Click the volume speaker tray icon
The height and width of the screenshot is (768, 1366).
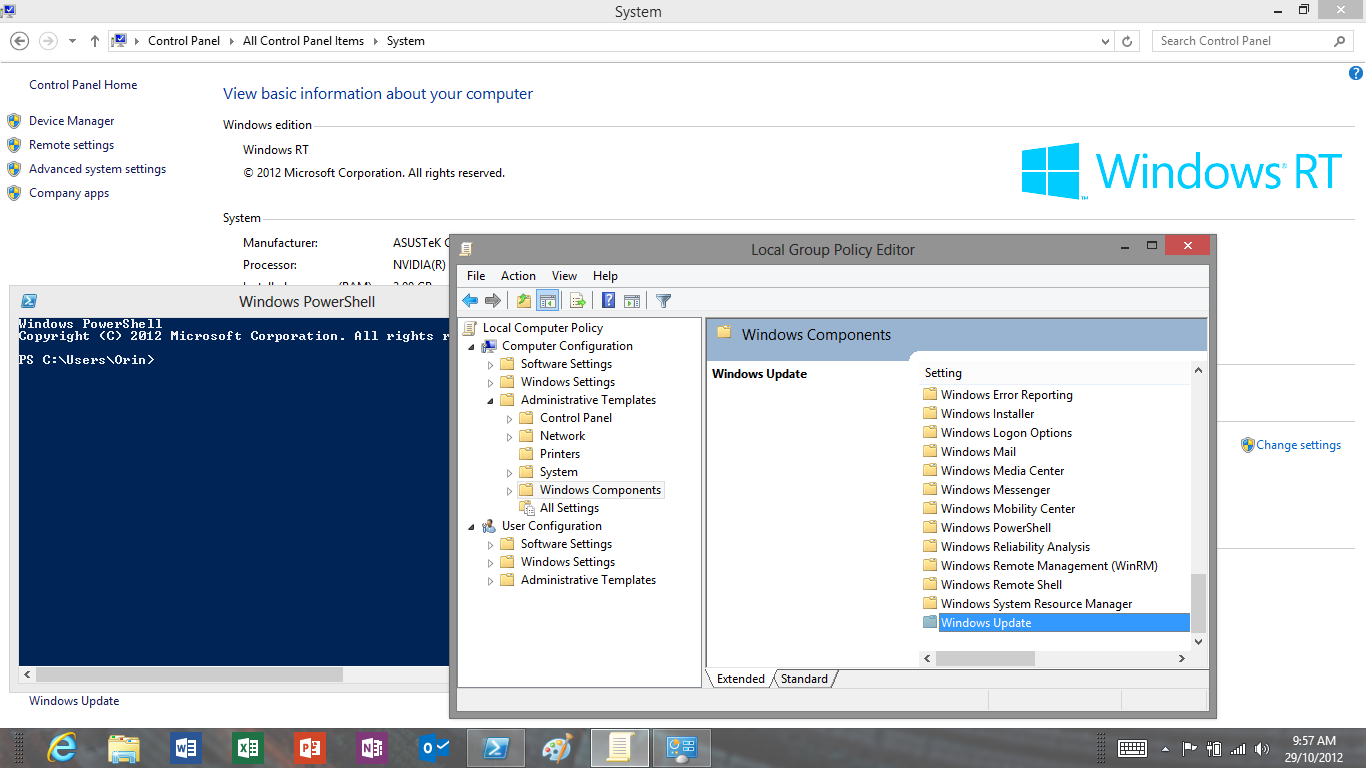click(1261, 748)
